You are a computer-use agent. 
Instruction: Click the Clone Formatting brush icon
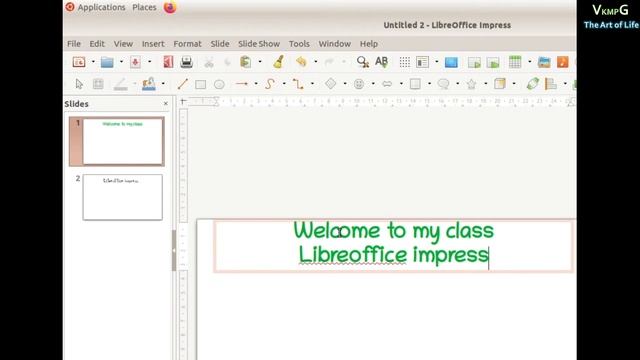point(279,62)
